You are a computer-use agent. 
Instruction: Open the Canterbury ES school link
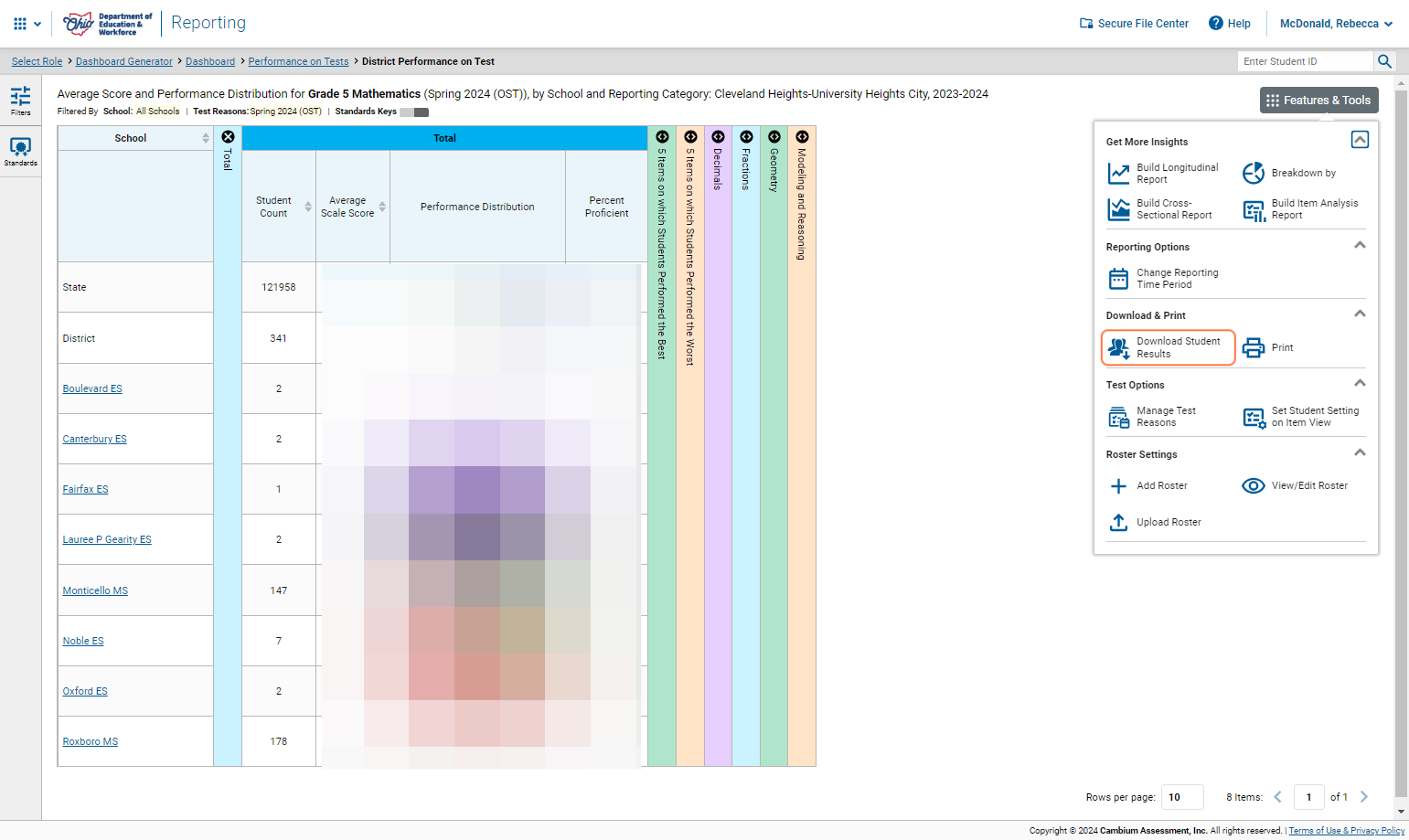pyautogui.click(x=94, y=439)
